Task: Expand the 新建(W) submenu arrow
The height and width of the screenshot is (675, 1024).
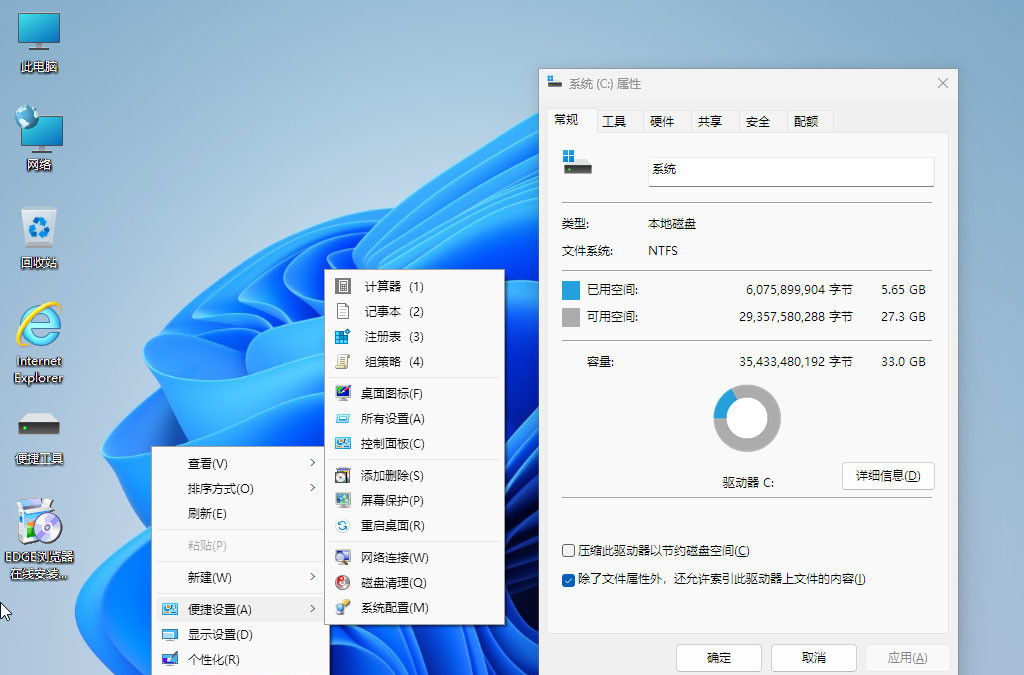Action: click(312, 577)
